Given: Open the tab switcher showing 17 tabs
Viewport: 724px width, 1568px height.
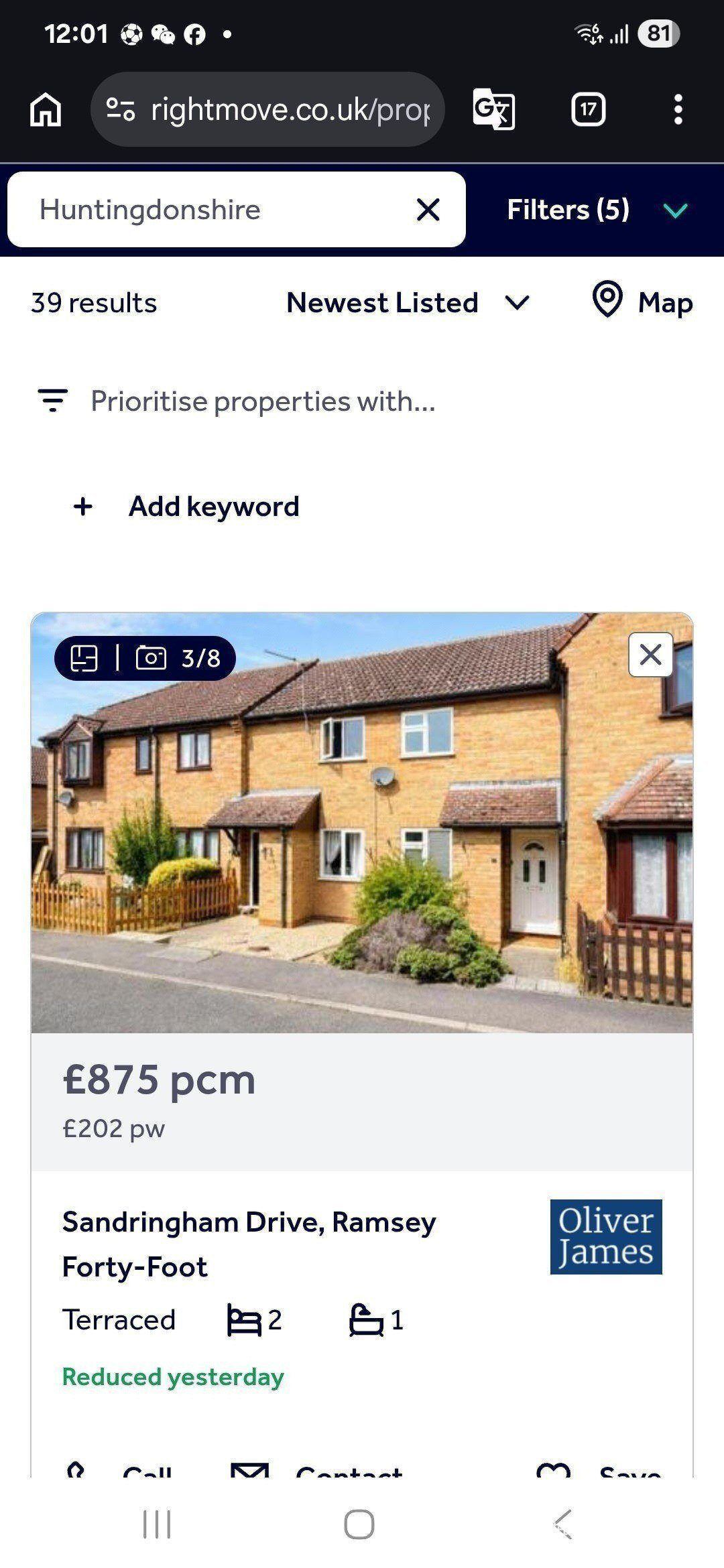Looking at the screenshot, I should [x=588, y=109].
